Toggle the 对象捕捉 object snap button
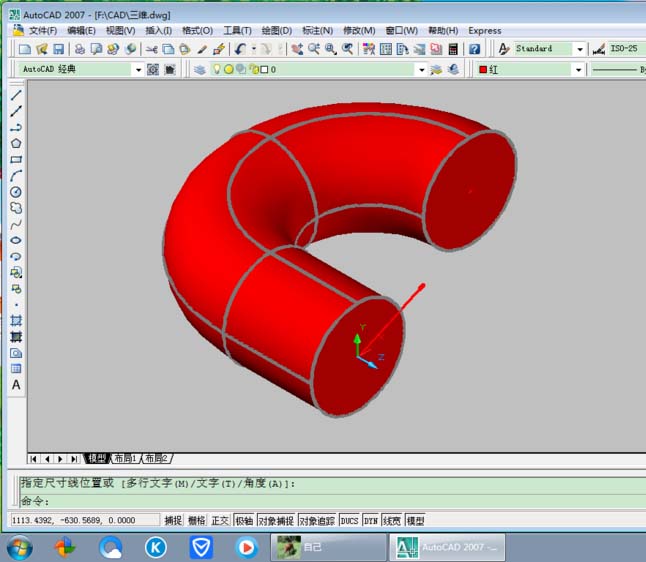Viewport: 646px width, 562px height. [276, 520]
